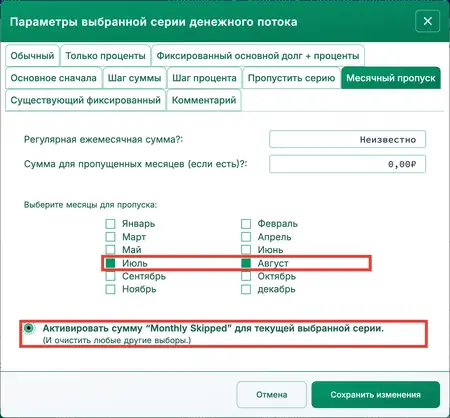Close the dialog with the X button

[427, 21]
